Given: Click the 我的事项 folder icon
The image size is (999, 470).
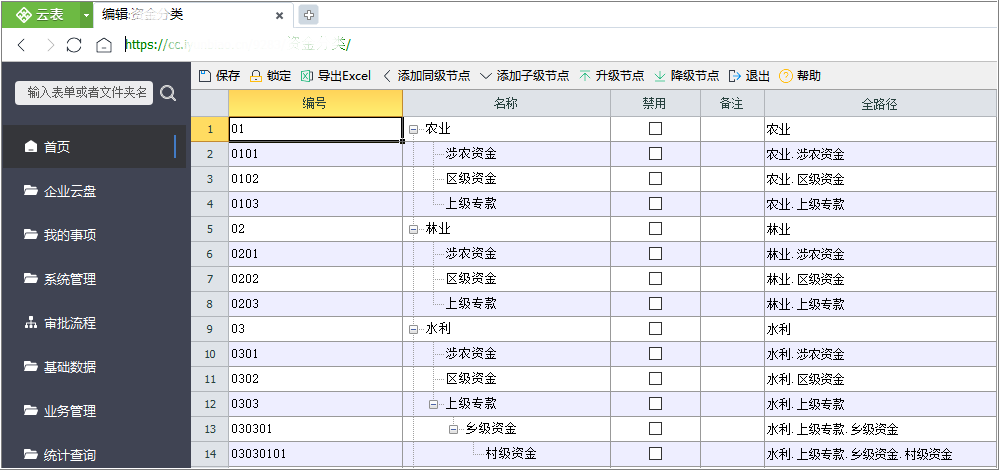Looking at the screenshot, I should point(31,234).
